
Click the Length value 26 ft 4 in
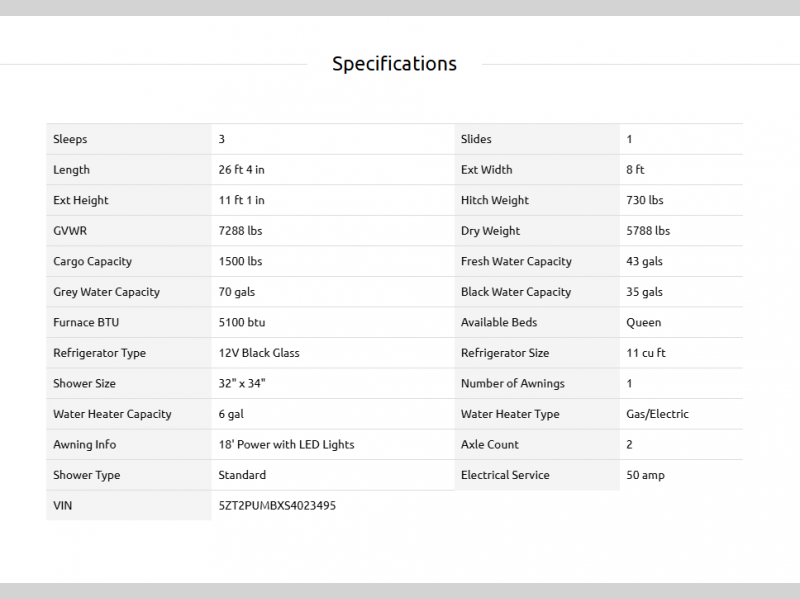(x=242, y=170)
